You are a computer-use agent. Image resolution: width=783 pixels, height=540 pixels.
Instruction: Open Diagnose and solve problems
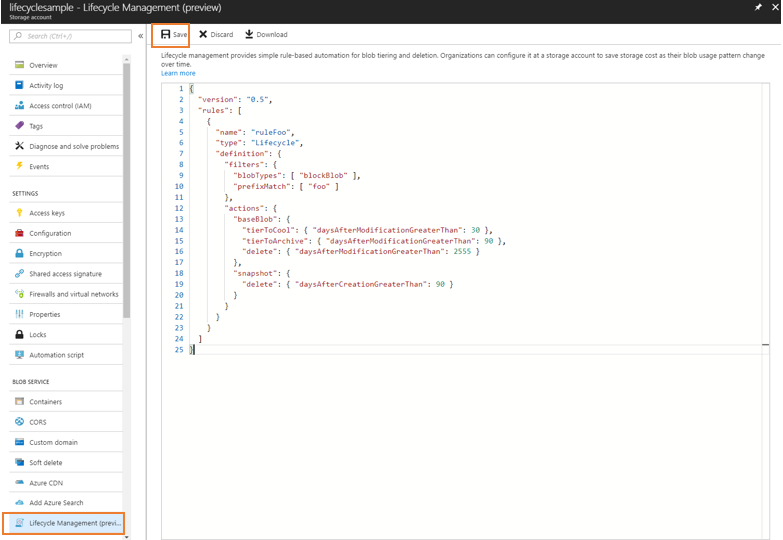(65, 146)
